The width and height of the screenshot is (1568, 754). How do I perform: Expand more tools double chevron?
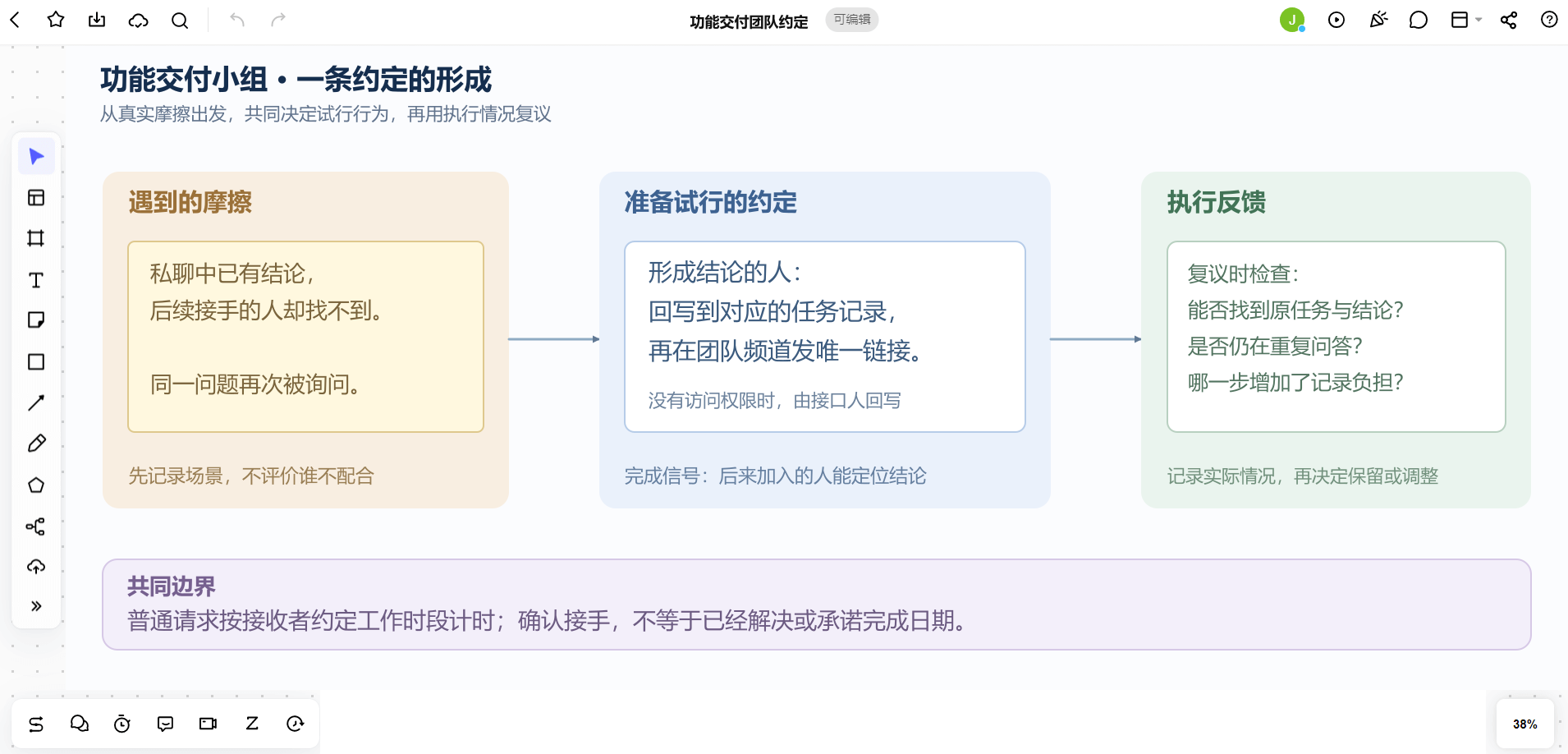(36, 606)
